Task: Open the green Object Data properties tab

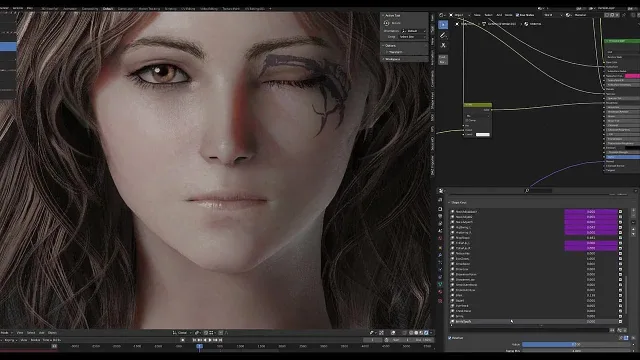Action: pyautogui.click(x=440, y=284)
